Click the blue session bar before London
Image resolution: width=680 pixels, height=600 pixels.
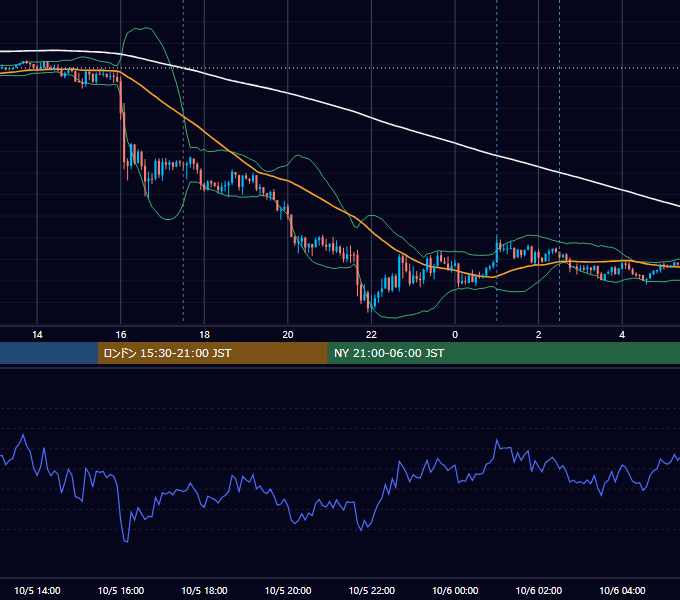[49, 353]
